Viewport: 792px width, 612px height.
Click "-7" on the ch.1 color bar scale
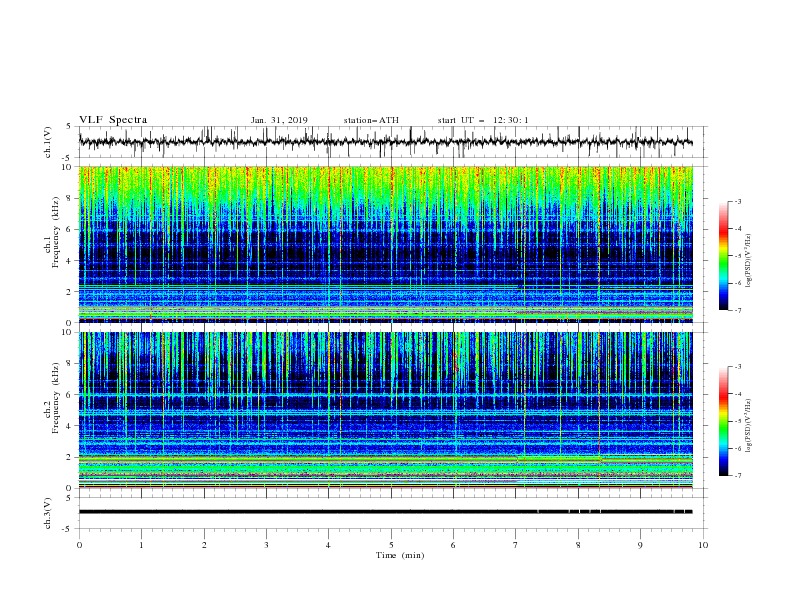point(738,310)
